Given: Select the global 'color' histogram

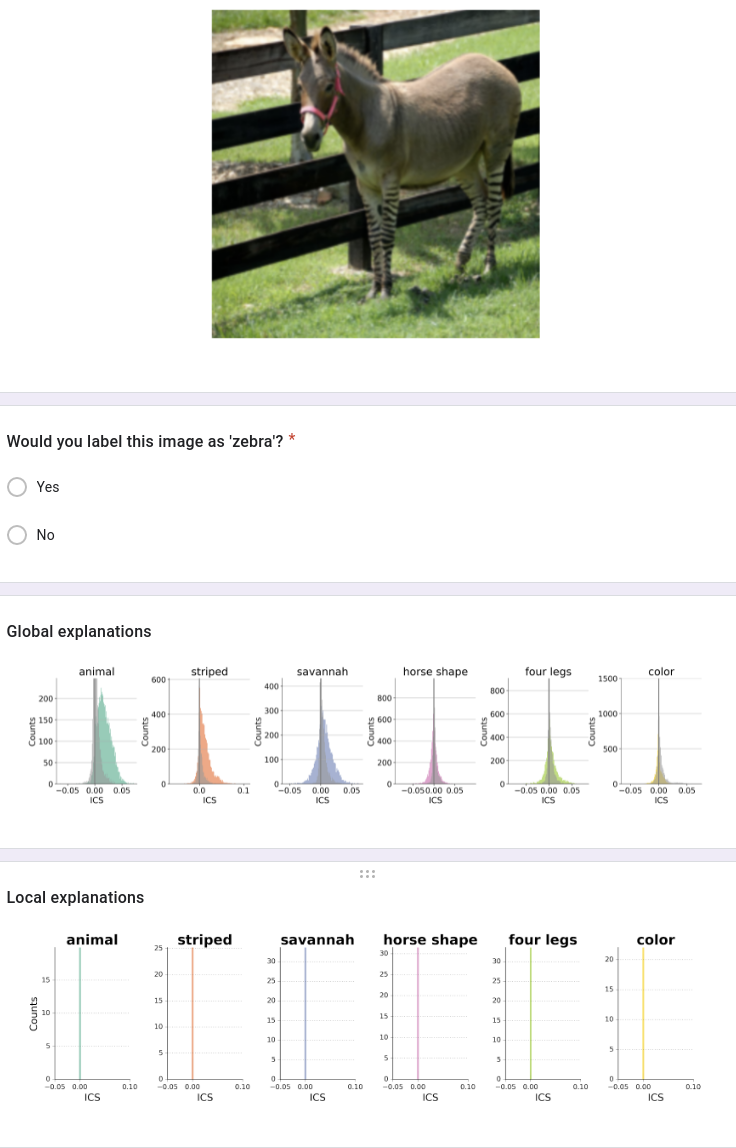Looking at the screenshot, I should pyautogui.click(x=659, y=734).
